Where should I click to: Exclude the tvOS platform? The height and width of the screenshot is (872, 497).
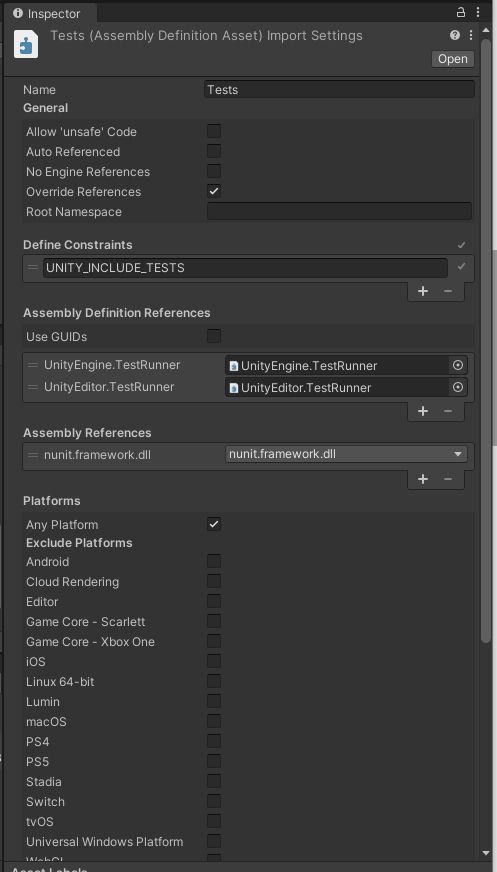pyautogui.click(x=214, y=821)
